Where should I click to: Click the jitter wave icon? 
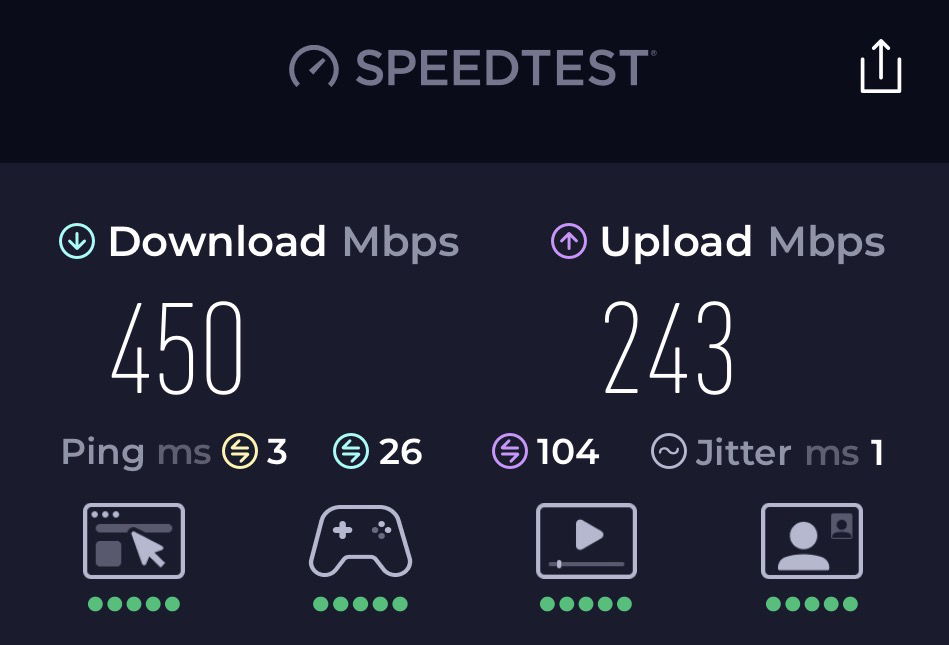pos(669,451)
